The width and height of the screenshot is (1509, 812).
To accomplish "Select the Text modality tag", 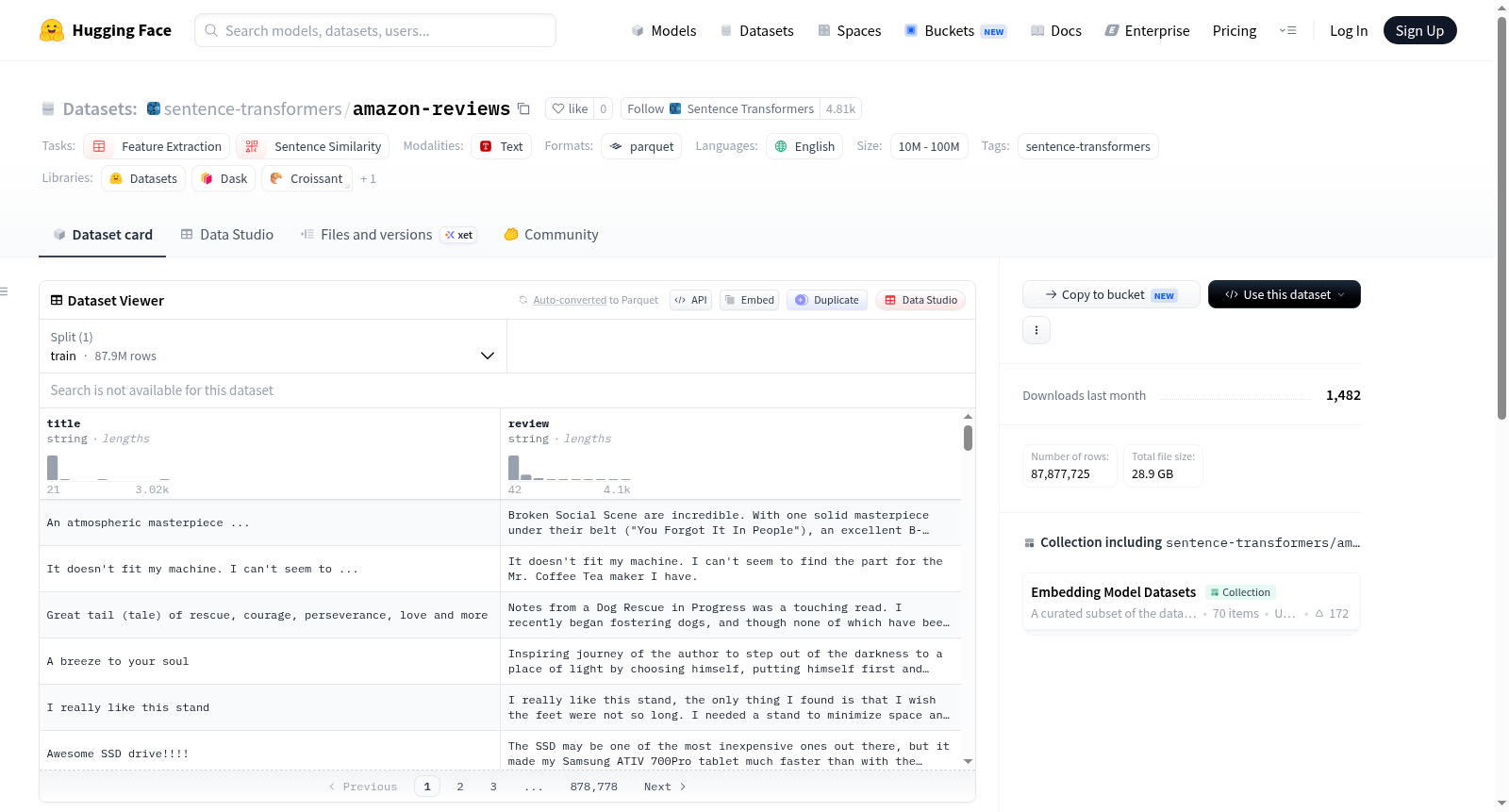I will (501, 146).
